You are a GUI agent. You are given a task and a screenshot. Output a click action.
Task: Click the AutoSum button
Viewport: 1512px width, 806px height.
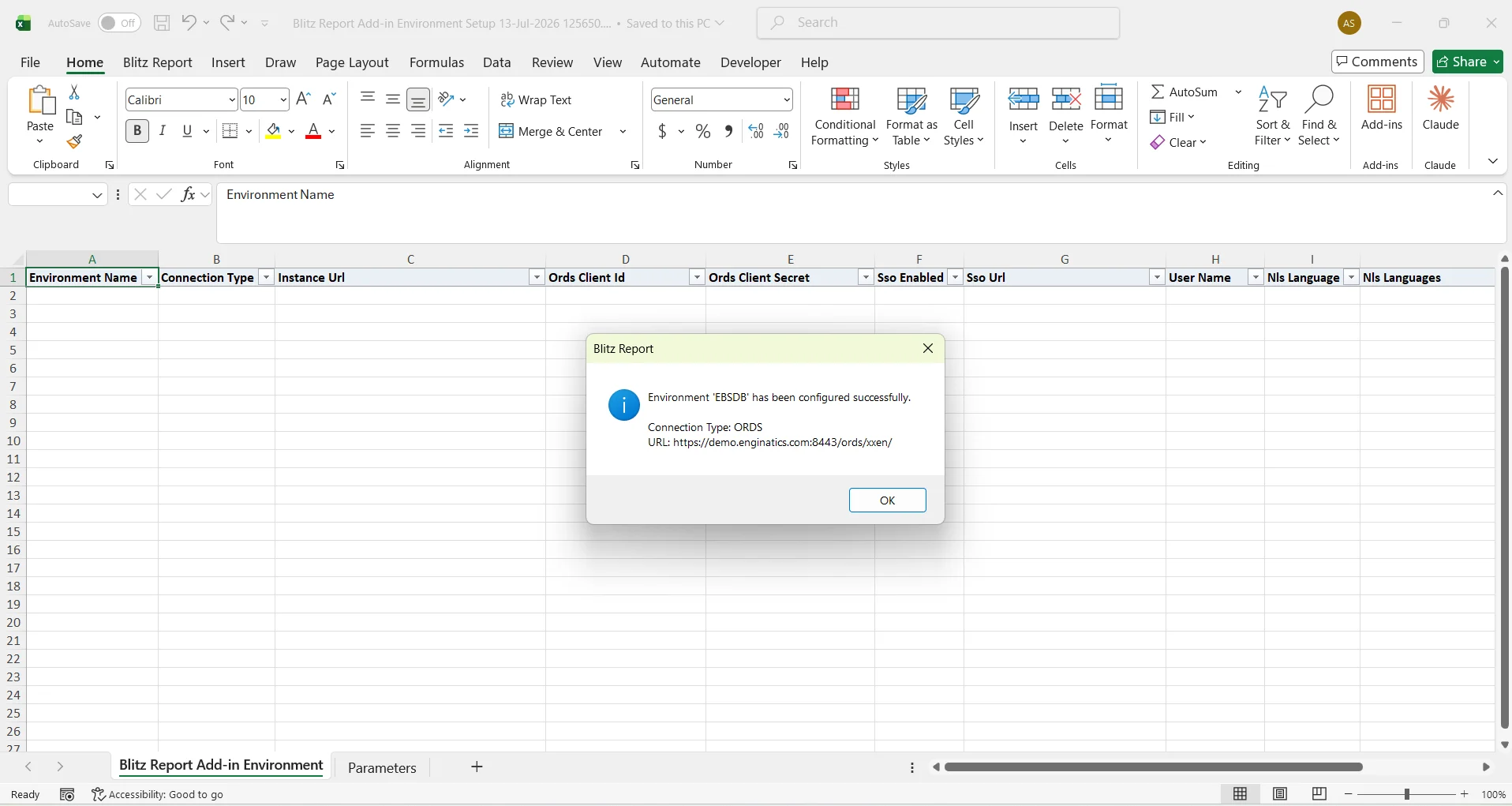click(x=1185, y=92)
